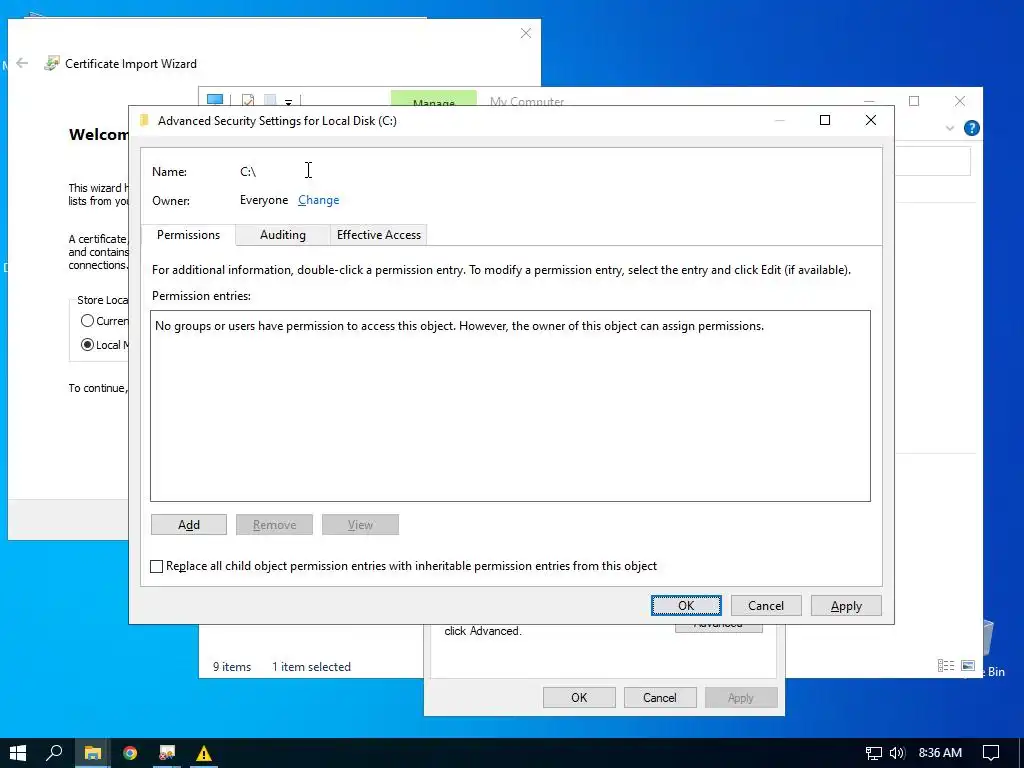The height and width of the screenshot is (768, 1024).
Task: Click the yellow warning triangle taskbar icon
Action: click(204, 753)
